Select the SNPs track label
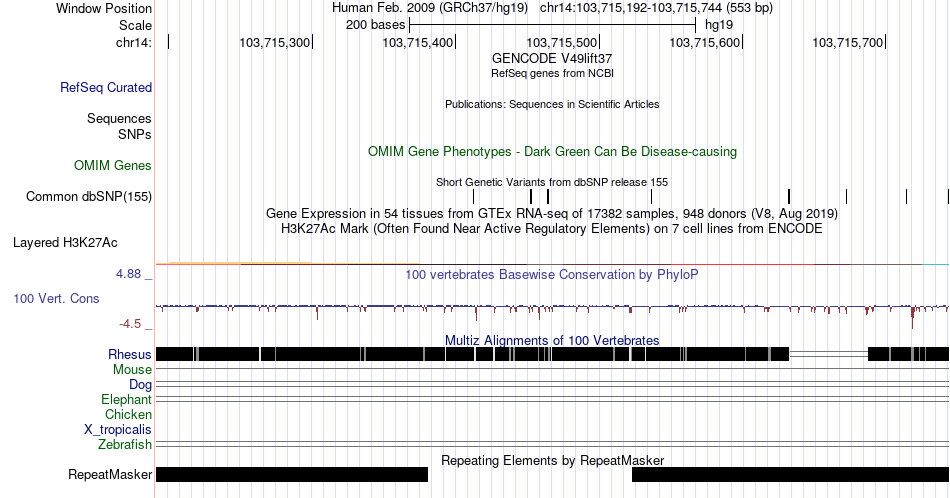The width and height of the screenshot is (950, 498). pos(135,134)
